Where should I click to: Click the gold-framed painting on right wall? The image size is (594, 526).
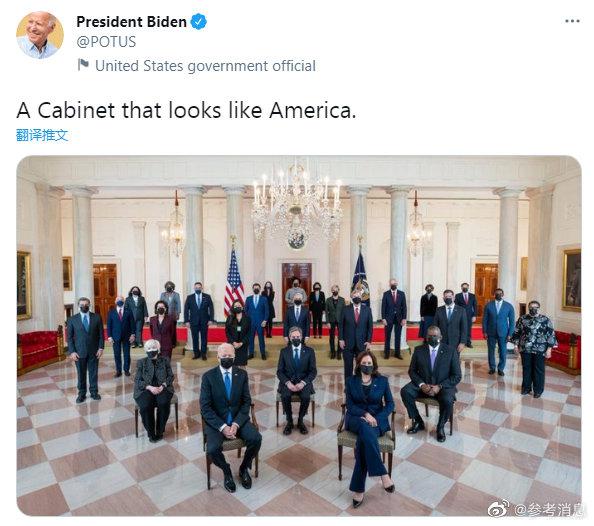coord(571,280)
